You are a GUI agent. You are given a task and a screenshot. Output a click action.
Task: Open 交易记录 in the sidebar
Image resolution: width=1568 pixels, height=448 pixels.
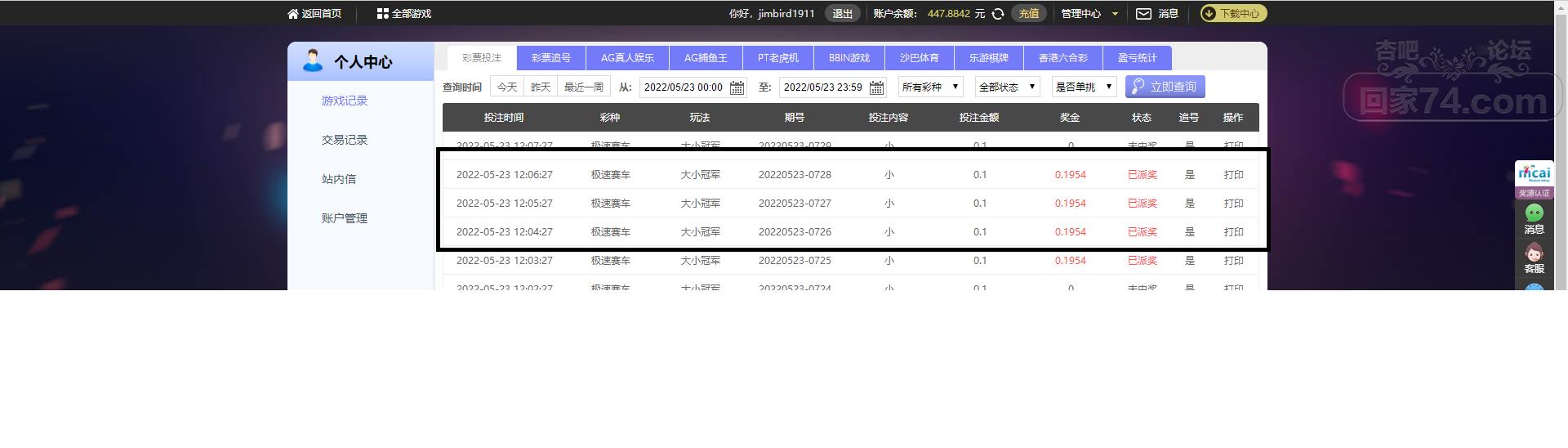click(x=345, y=140)
